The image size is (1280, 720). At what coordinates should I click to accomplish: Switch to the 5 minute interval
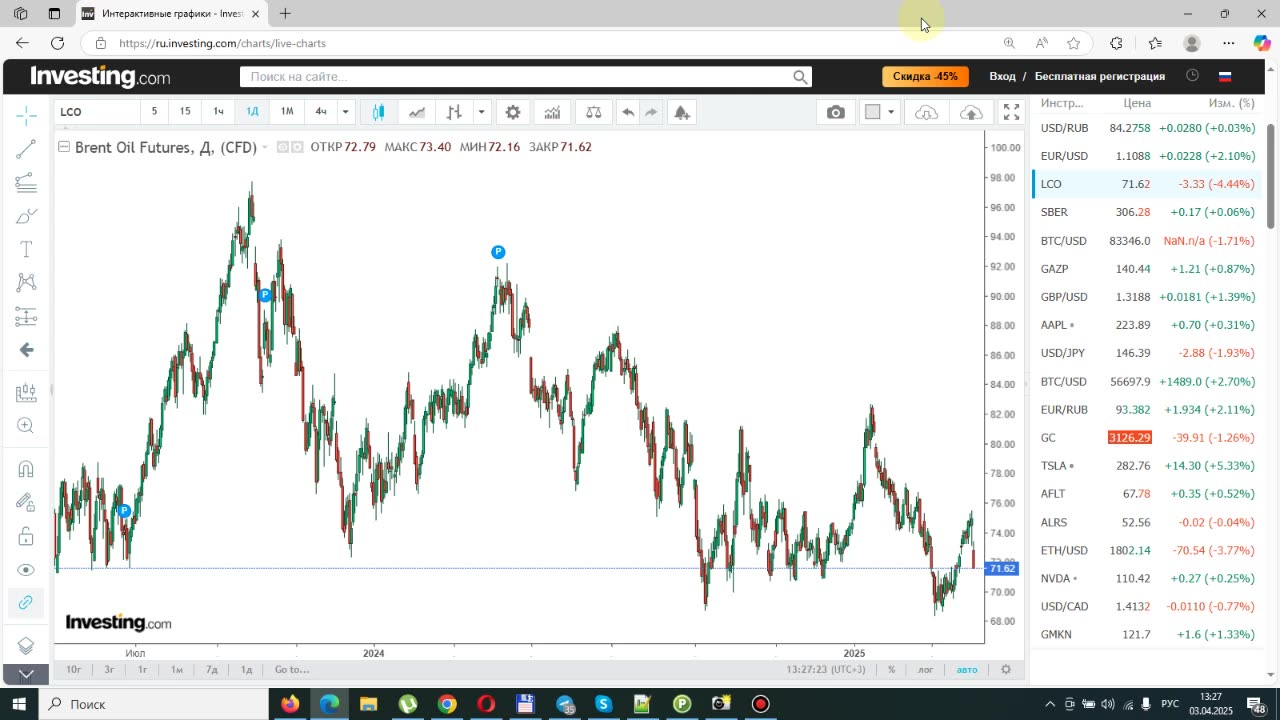point(154,112)
